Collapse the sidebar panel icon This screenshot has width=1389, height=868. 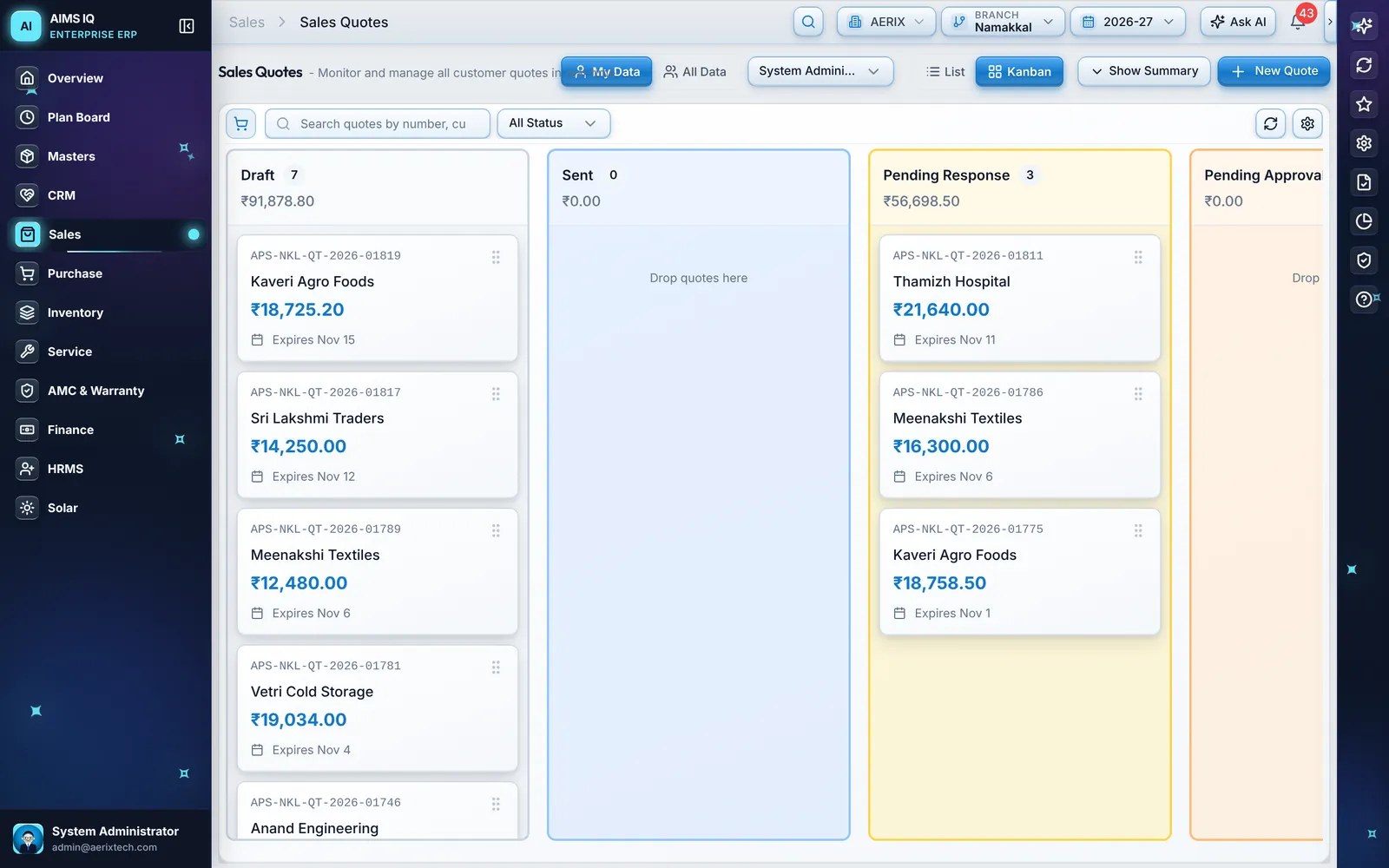click(187, 26)
